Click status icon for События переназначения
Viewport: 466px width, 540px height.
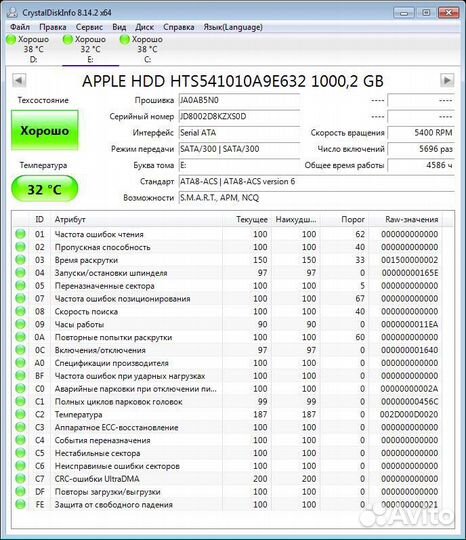(x=20, y=440)
